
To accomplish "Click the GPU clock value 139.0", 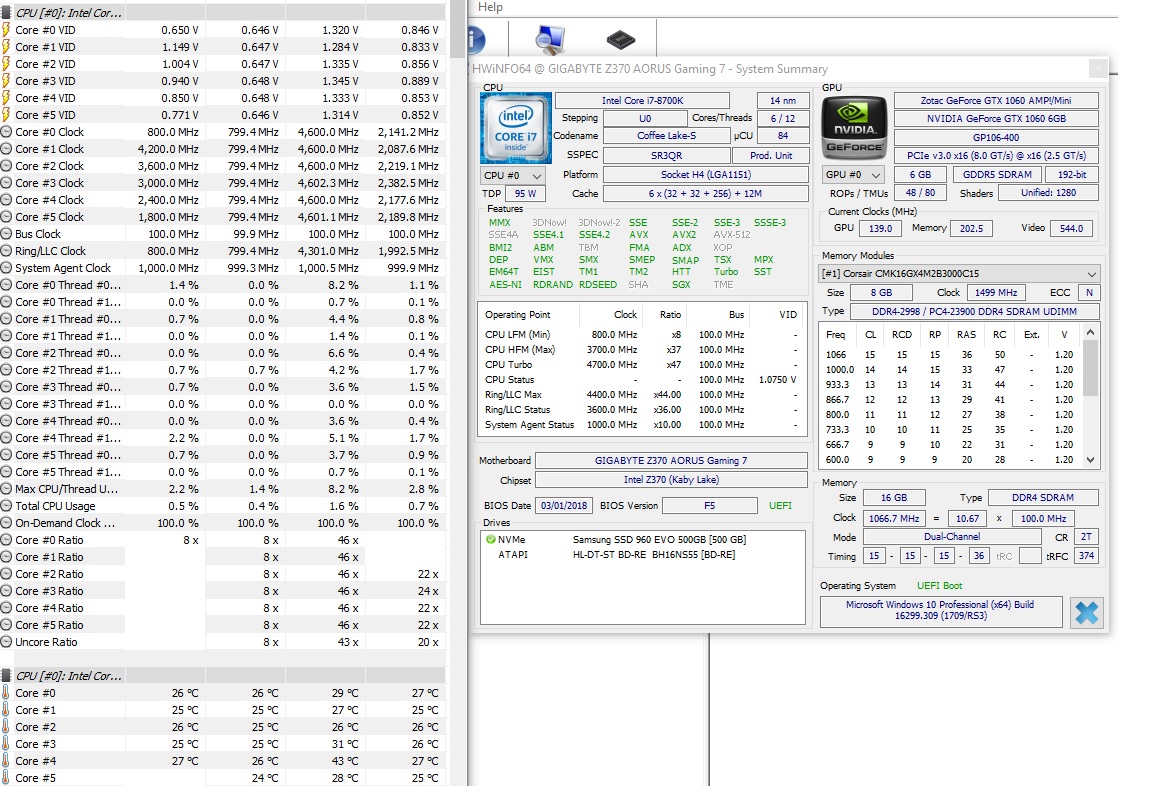I will (x=880, y=228).
